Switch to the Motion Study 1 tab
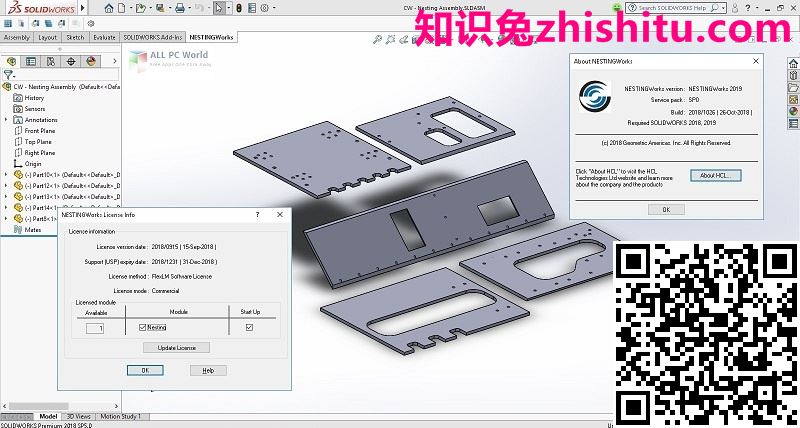 [120, 416]
